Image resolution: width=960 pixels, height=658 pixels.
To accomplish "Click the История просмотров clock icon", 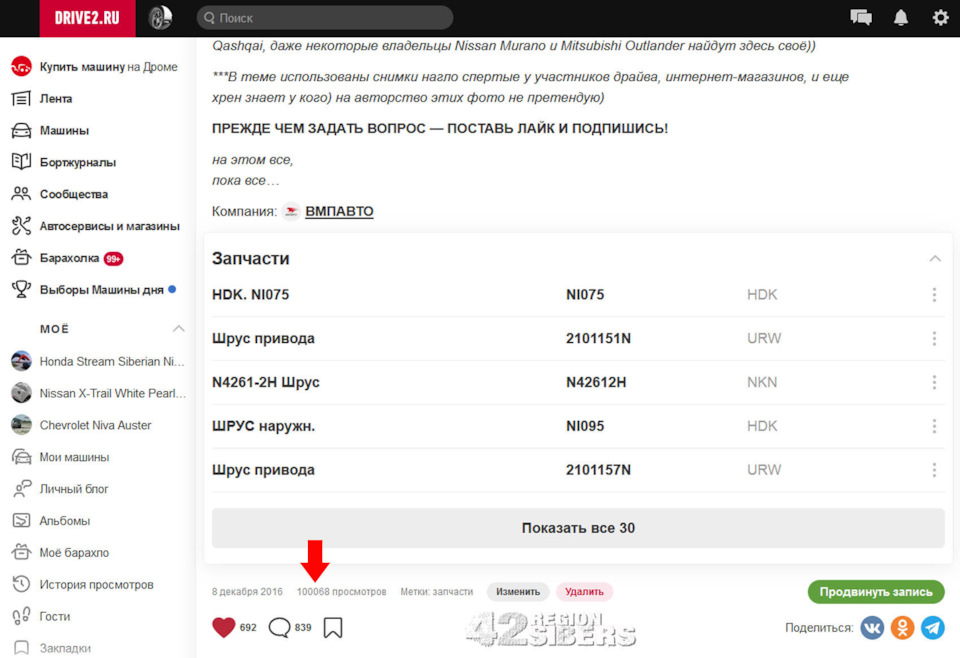I will tap(21, 585).
